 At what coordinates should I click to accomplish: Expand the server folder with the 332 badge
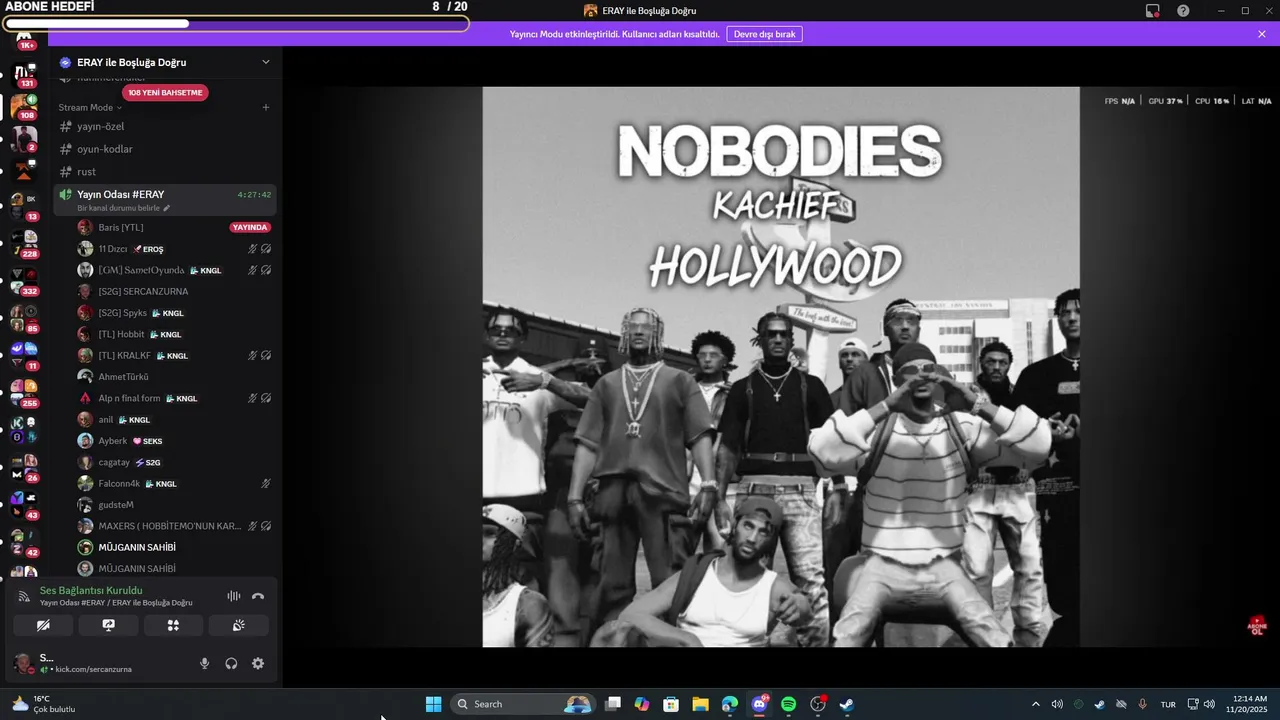(24, 280)
